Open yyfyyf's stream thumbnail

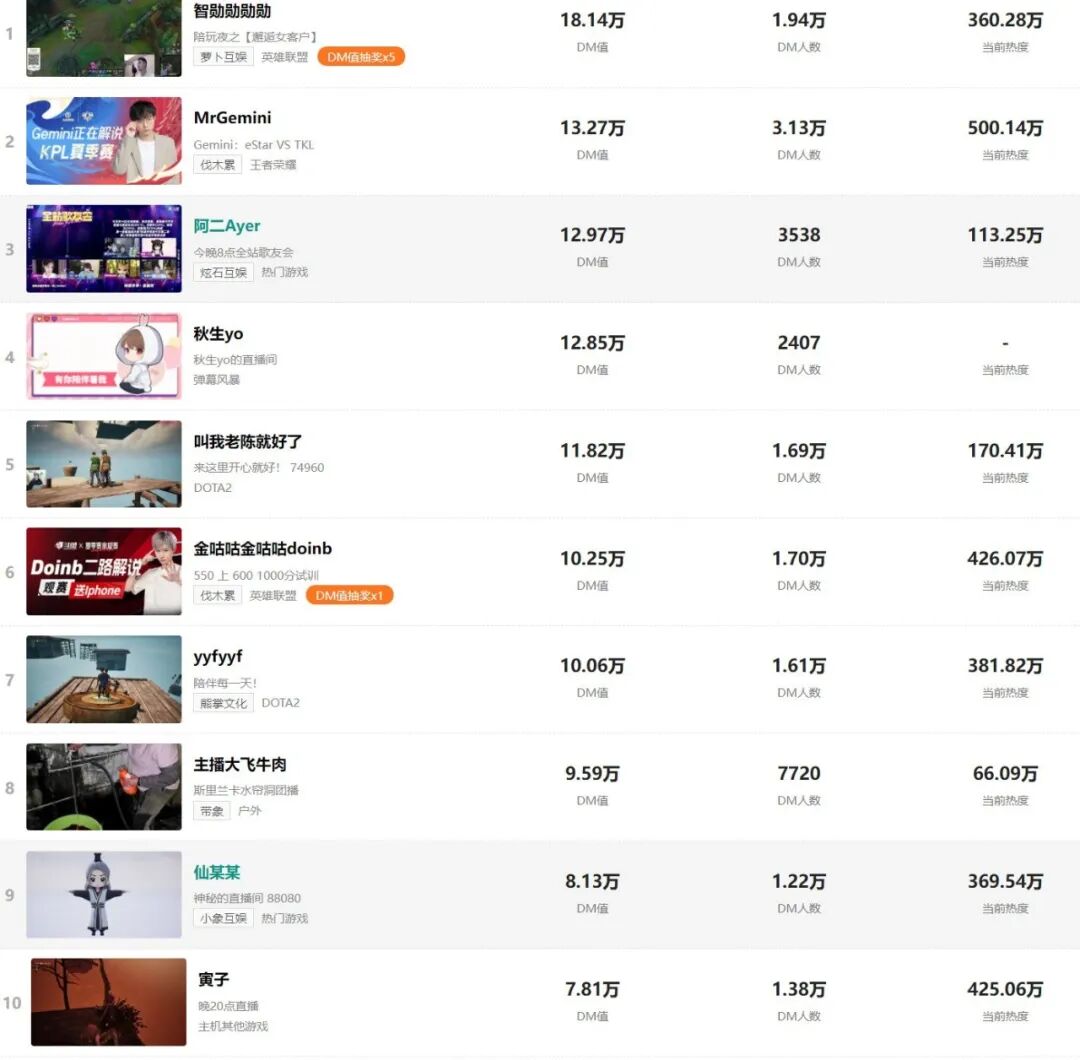pos(104,679)
